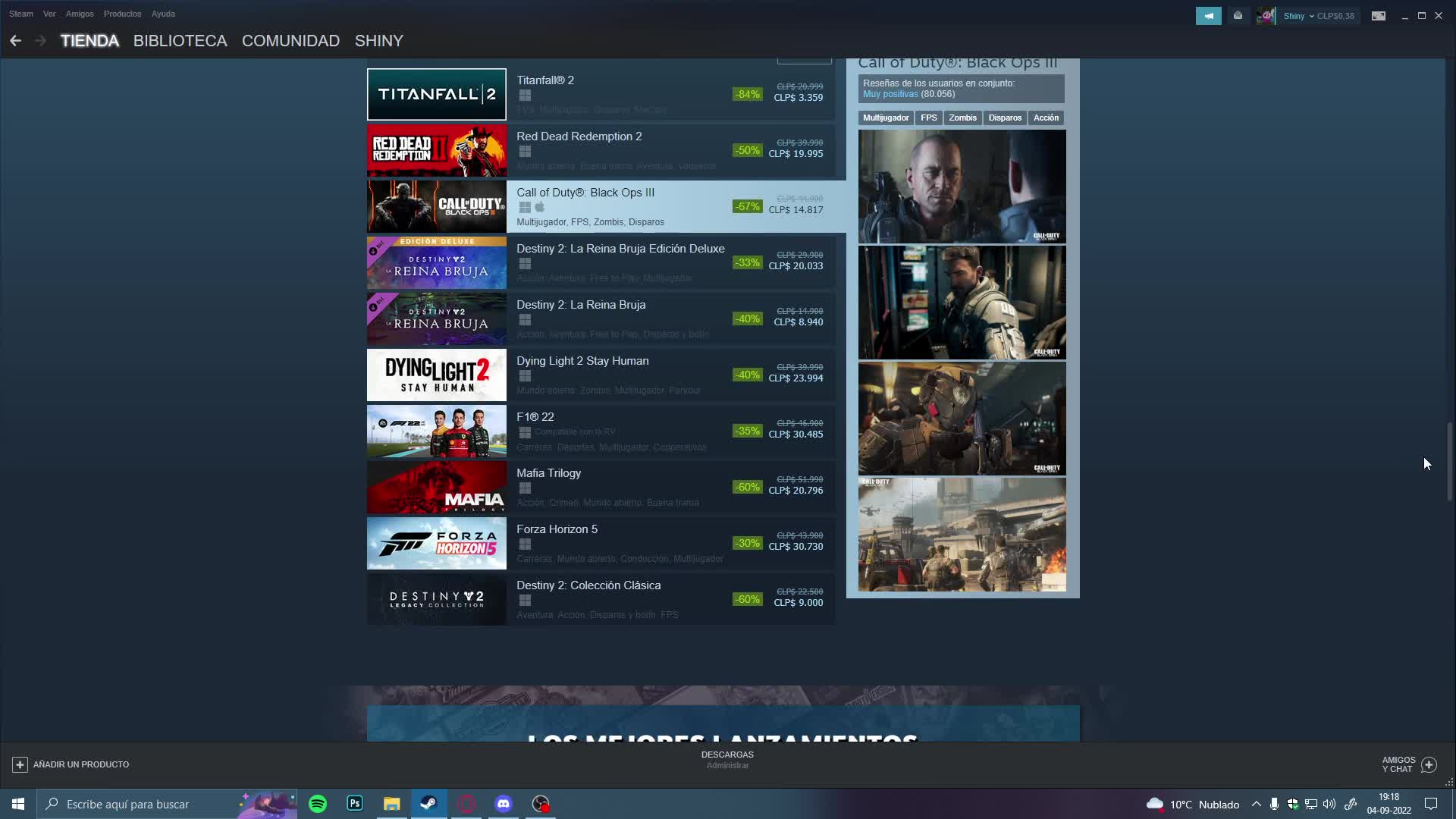Click the Steam taskbar icon
Image resolution: width=1456 pixels, height=819 pixels.
coord(429,804)
